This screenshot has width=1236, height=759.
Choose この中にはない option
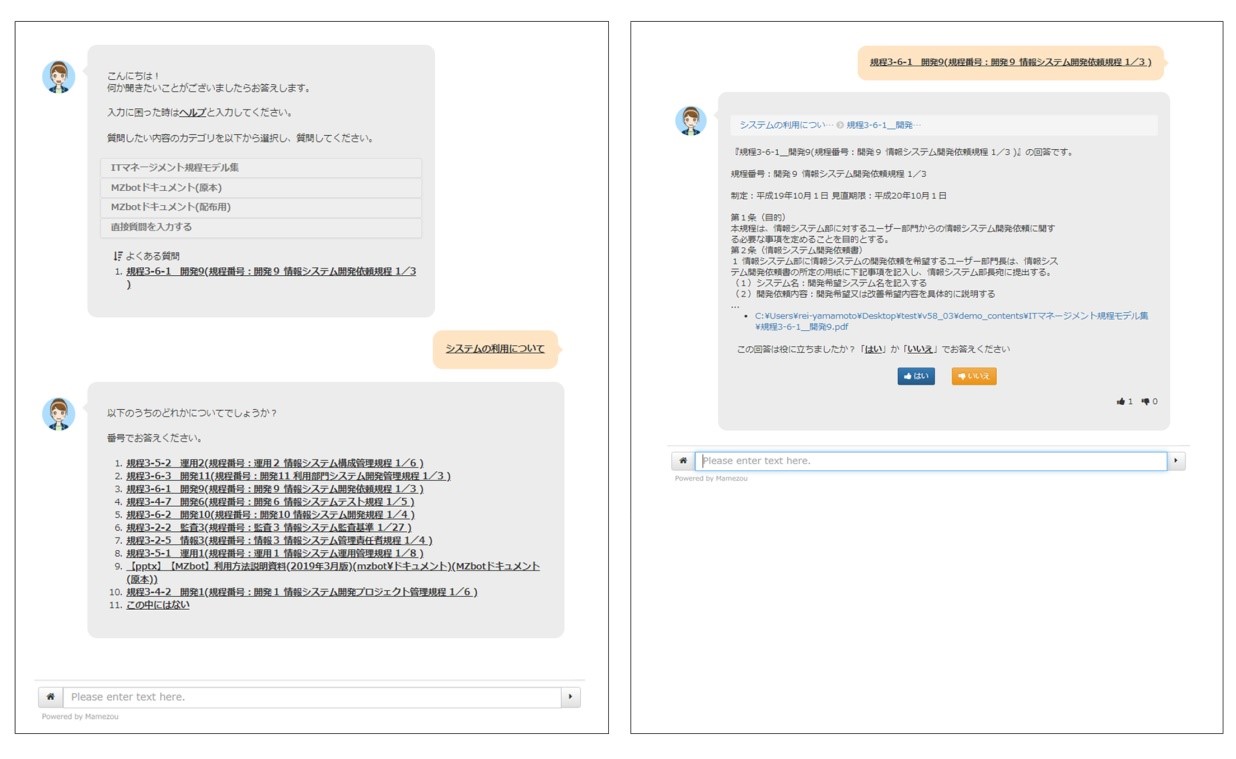(x=157, y=605)
